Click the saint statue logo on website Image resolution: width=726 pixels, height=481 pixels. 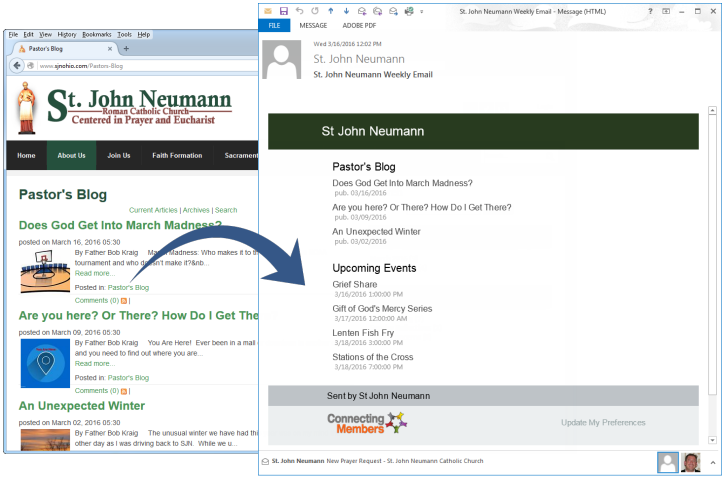tap(26, 108)
